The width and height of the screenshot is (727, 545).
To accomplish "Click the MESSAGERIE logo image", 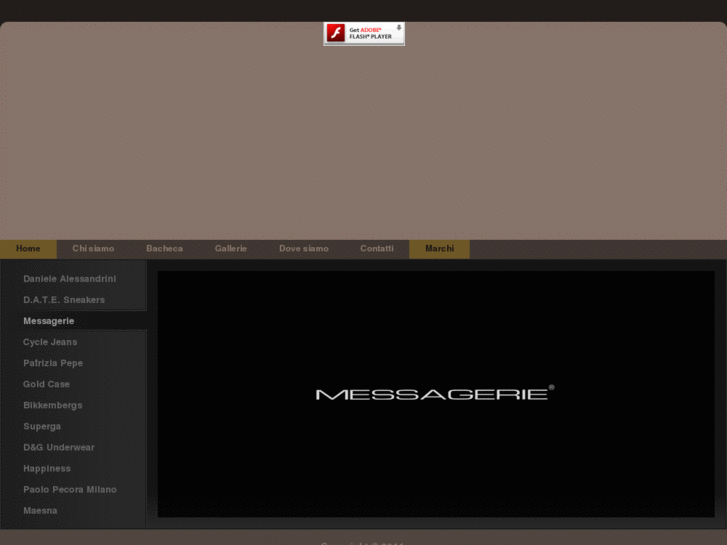I will 435,394.
